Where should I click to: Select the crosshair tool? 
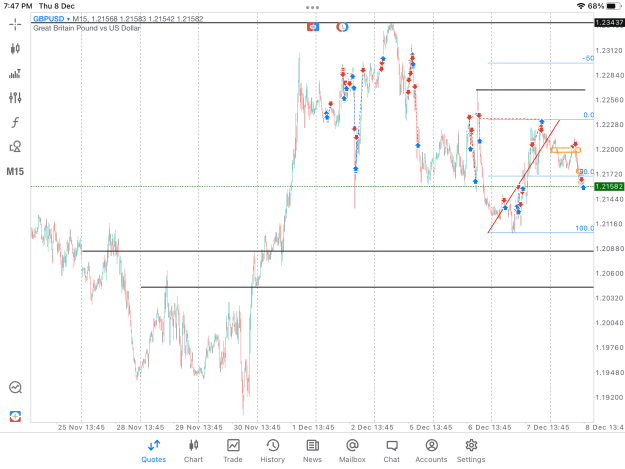15,24
